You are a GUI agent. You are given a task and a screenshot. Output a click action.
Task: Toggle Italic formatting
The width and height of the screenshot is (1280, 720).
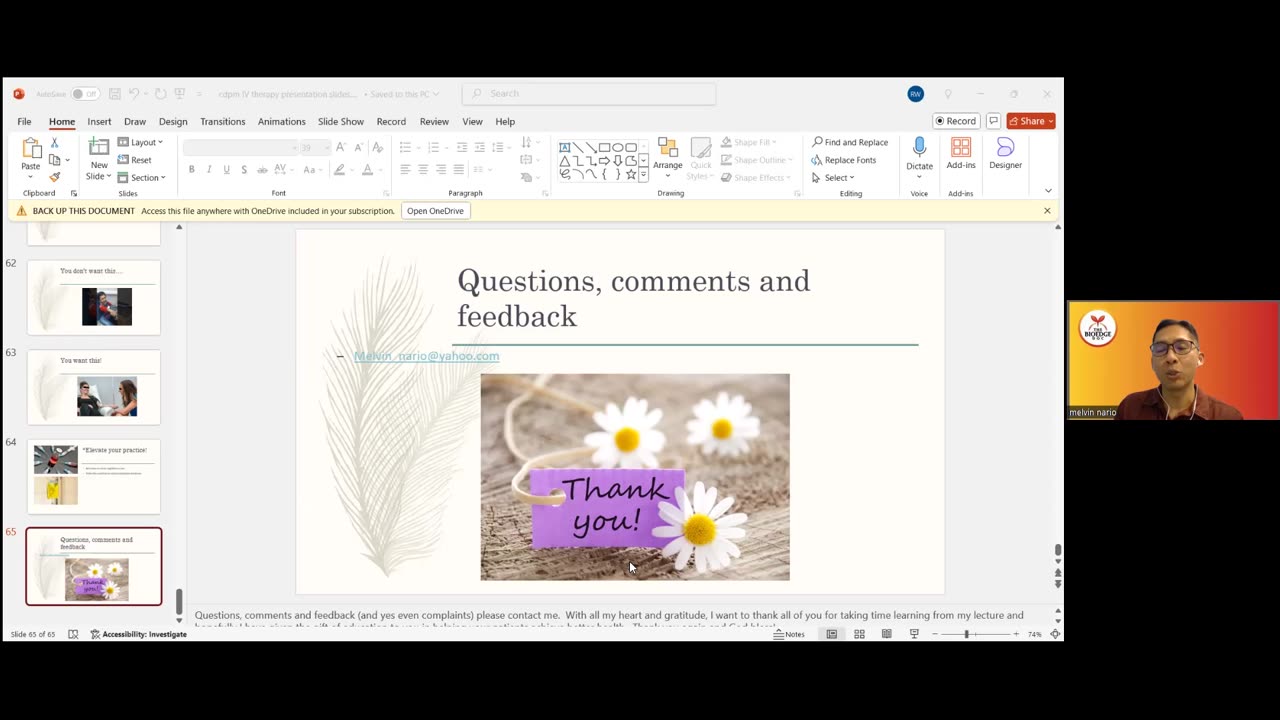209,170
